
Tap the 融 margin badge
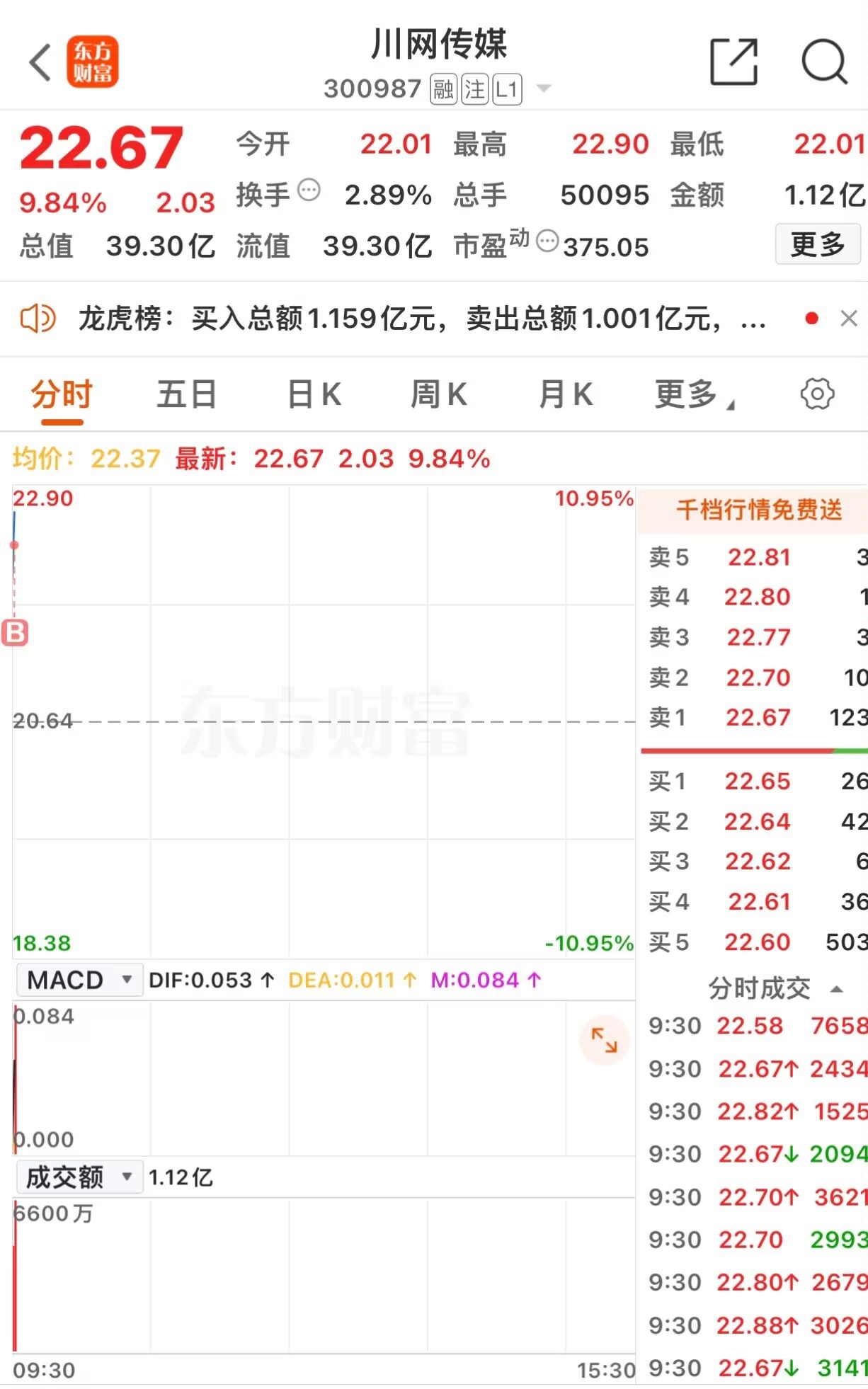[x=444, y=89]
